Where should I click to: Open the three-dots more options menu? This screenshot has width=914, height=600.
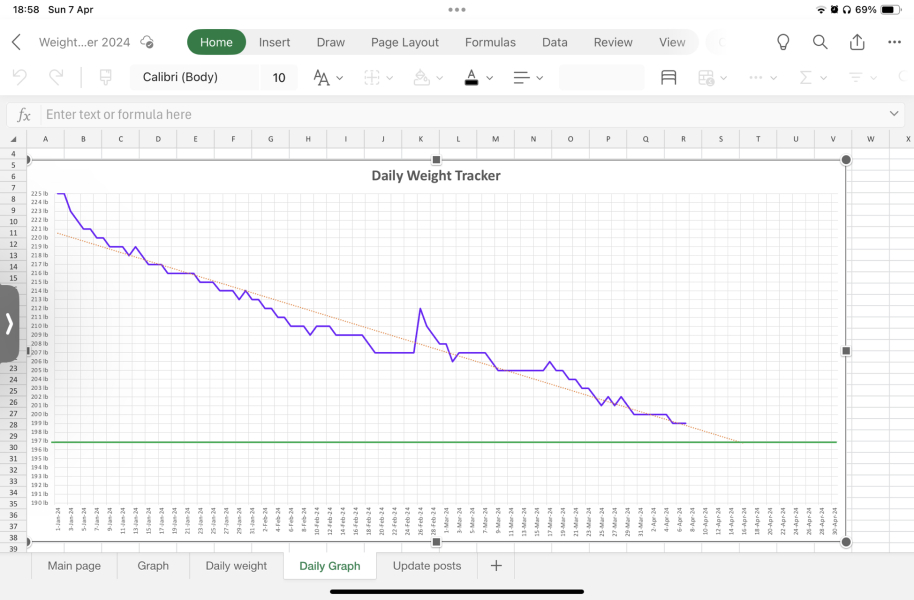coord(894,42)
